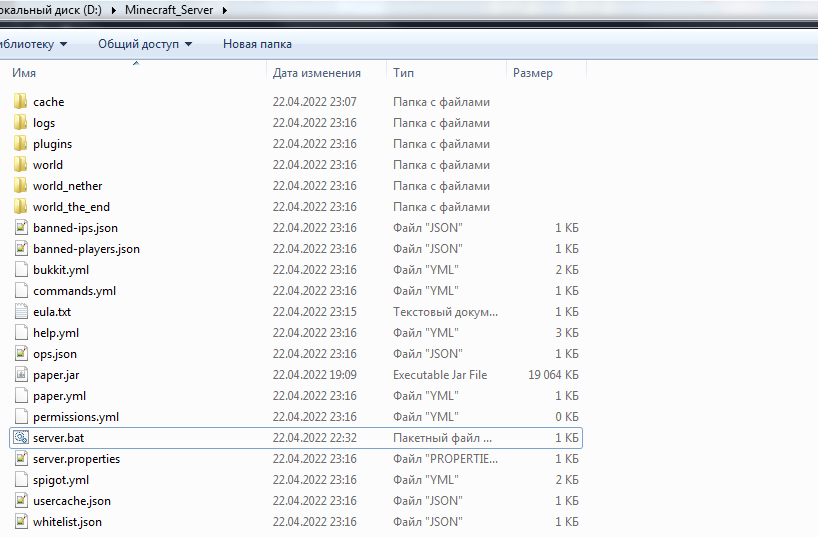Click the 0 КБ size of permissions.yml
The height and width of the screenshot is (537, 818).
pos(567,416)
